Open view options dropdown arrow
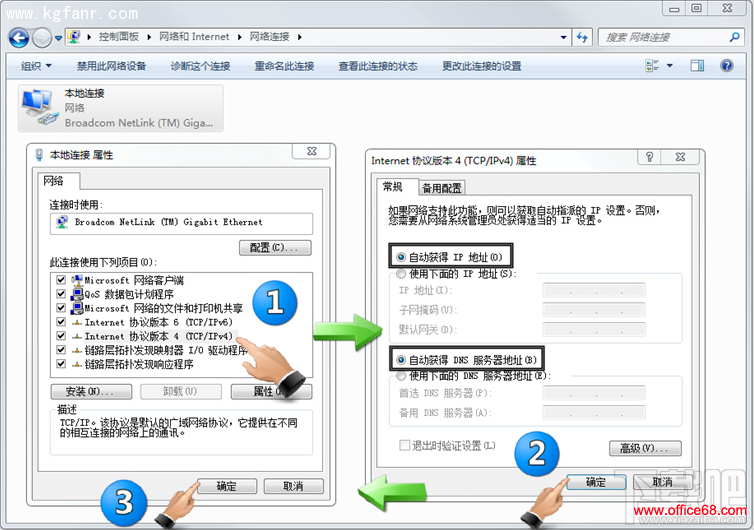 669,66
